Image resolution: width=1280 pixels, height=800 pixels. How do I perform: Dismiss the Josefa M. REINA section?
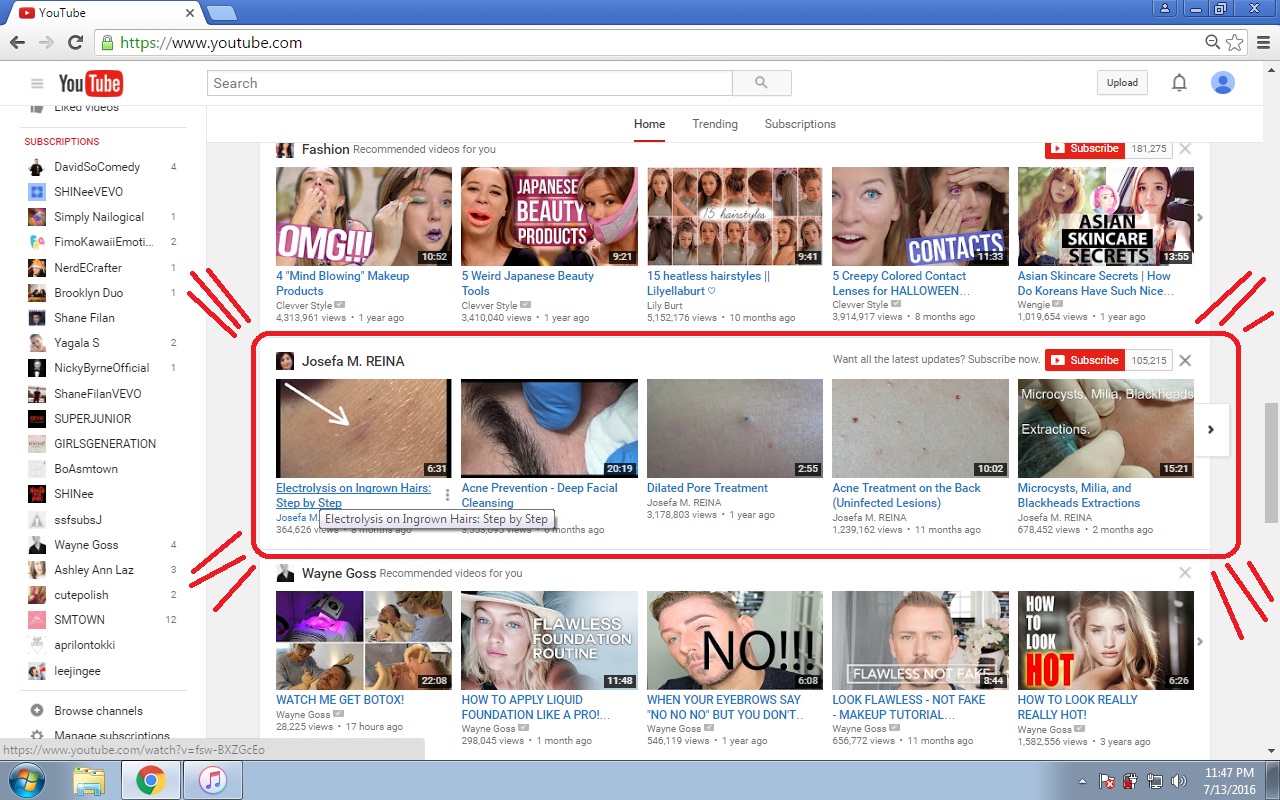tap(1185, 360)
